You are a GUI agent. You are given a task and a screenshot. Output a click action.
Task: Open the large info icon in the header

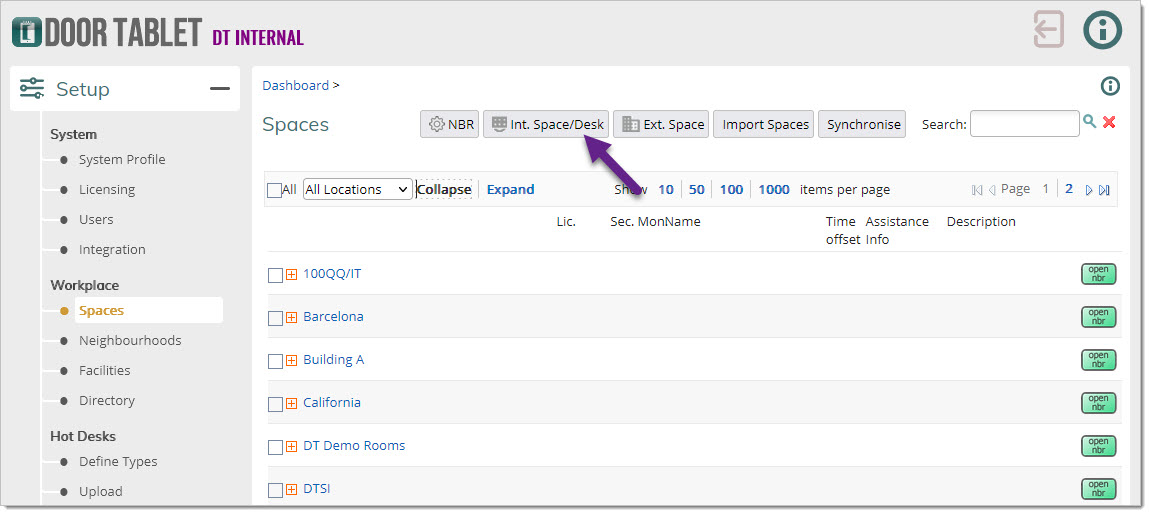pyautogui.click(x=1102, y=30)
